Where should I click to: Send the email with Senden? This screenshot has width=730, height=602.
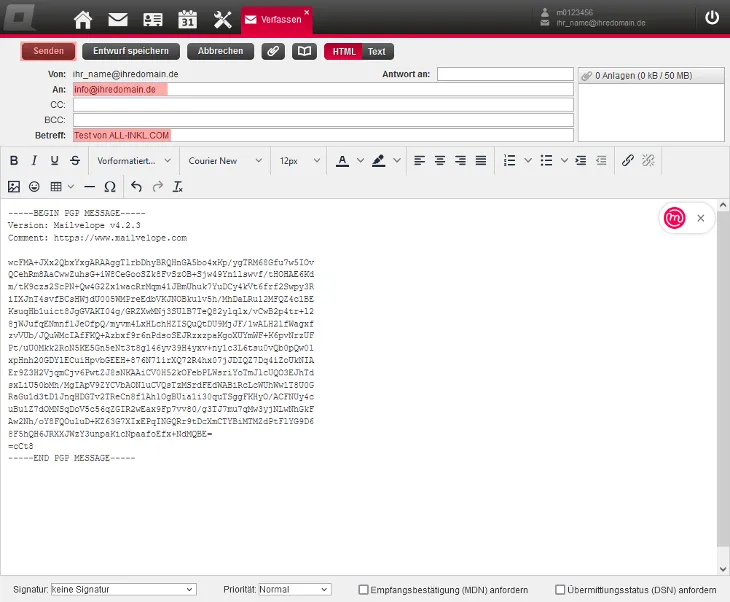(x=48, y=51)
